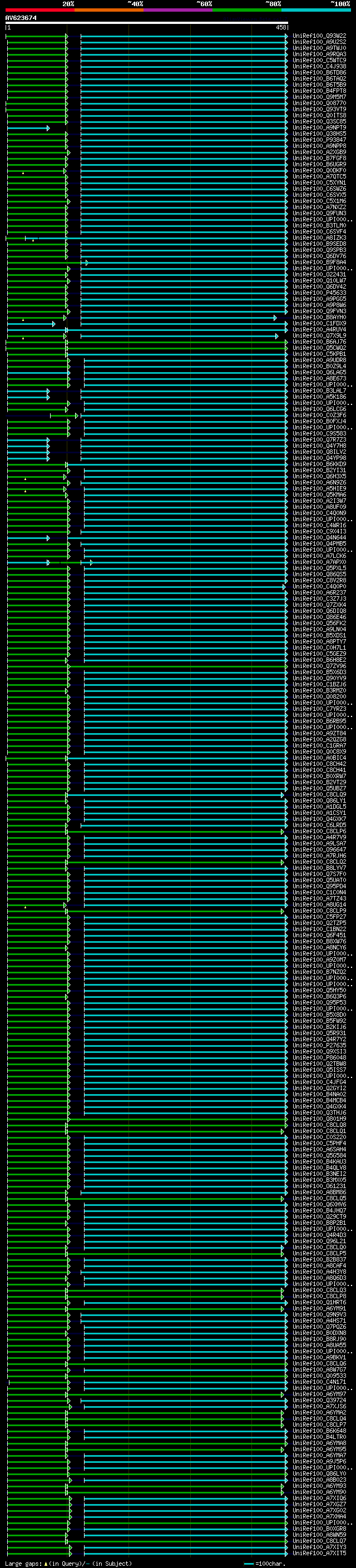
Task: Select the UniRef100_Q08200 label
Action: point(319,697)
